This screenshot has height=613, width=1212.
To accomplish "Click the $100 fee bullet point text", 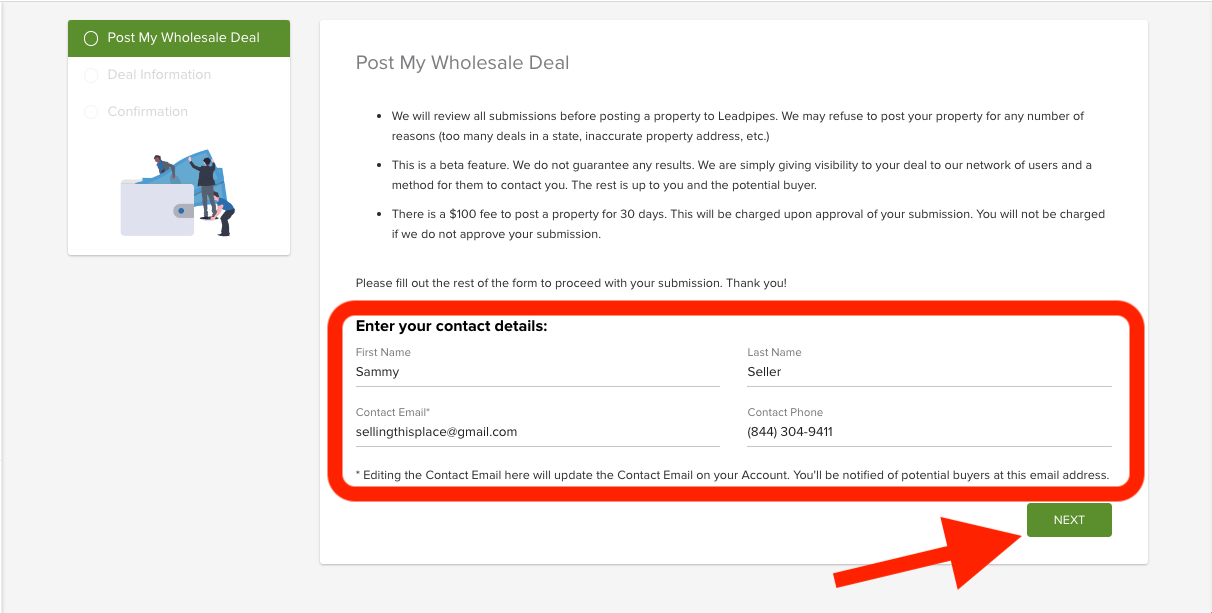I will 748,224.
